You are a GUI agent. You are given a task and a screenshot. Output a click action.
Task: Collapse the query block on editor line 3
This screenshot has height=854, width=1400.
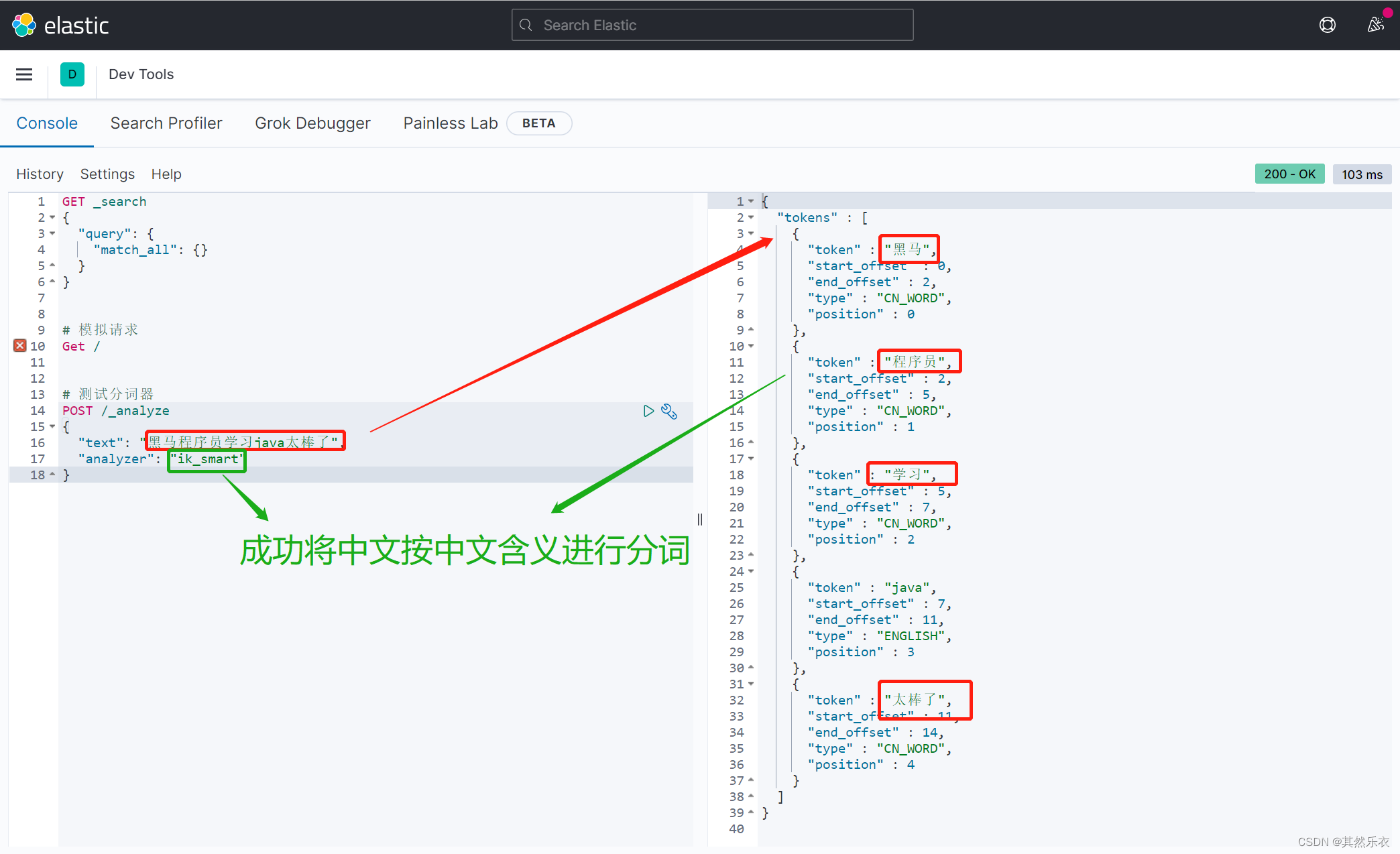pos(52,234)
